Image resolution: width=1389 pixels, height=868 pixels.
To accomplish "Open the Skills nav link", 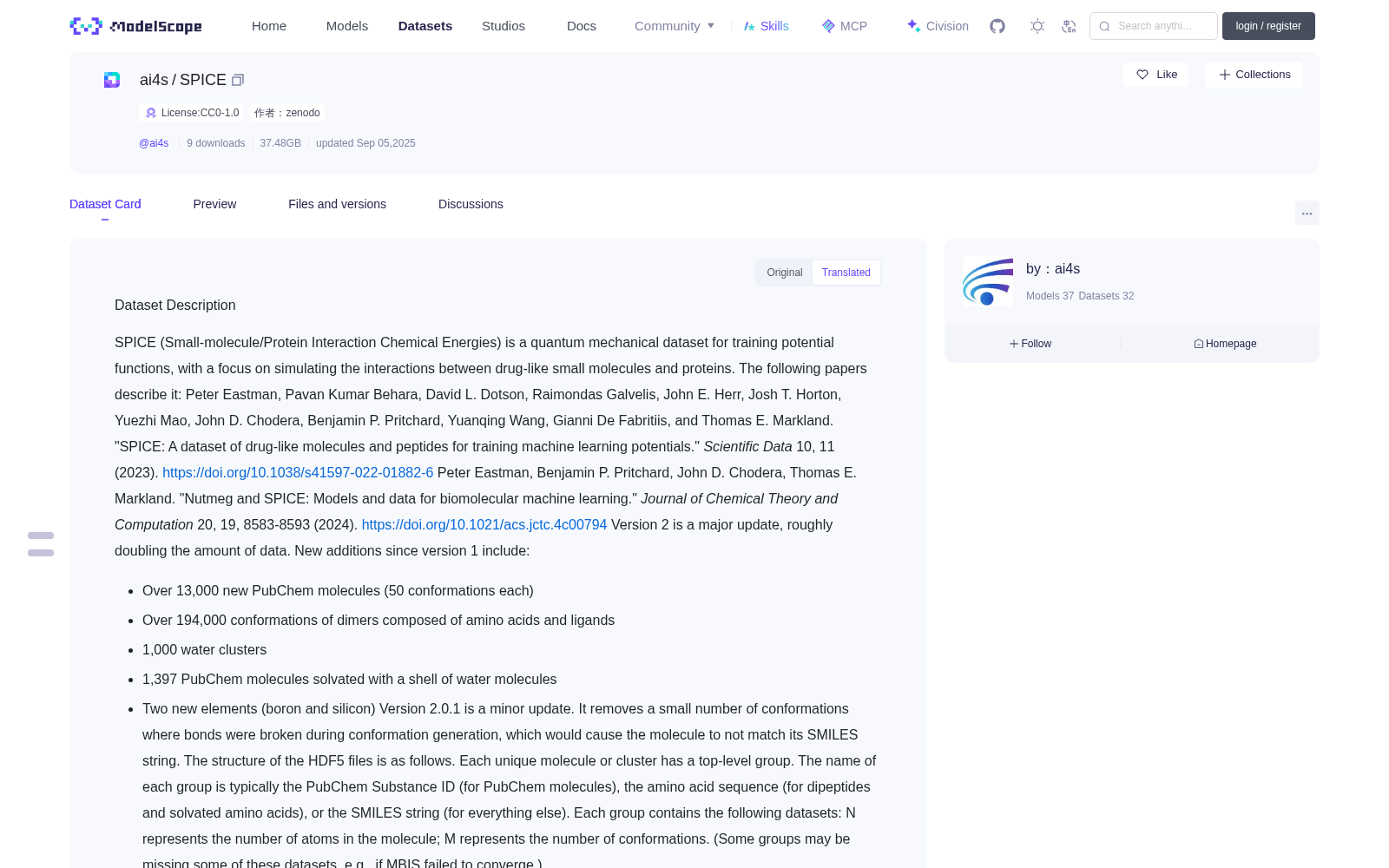I will coord(766,26).
